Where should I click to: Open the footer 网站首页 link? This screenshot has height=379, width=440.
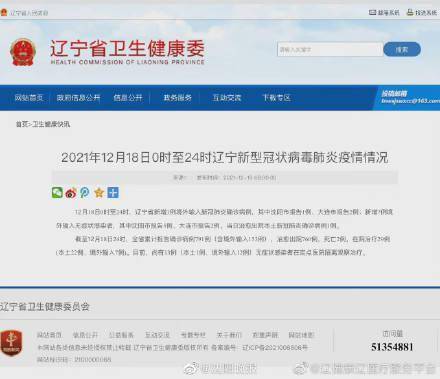(x=49, y=335)
